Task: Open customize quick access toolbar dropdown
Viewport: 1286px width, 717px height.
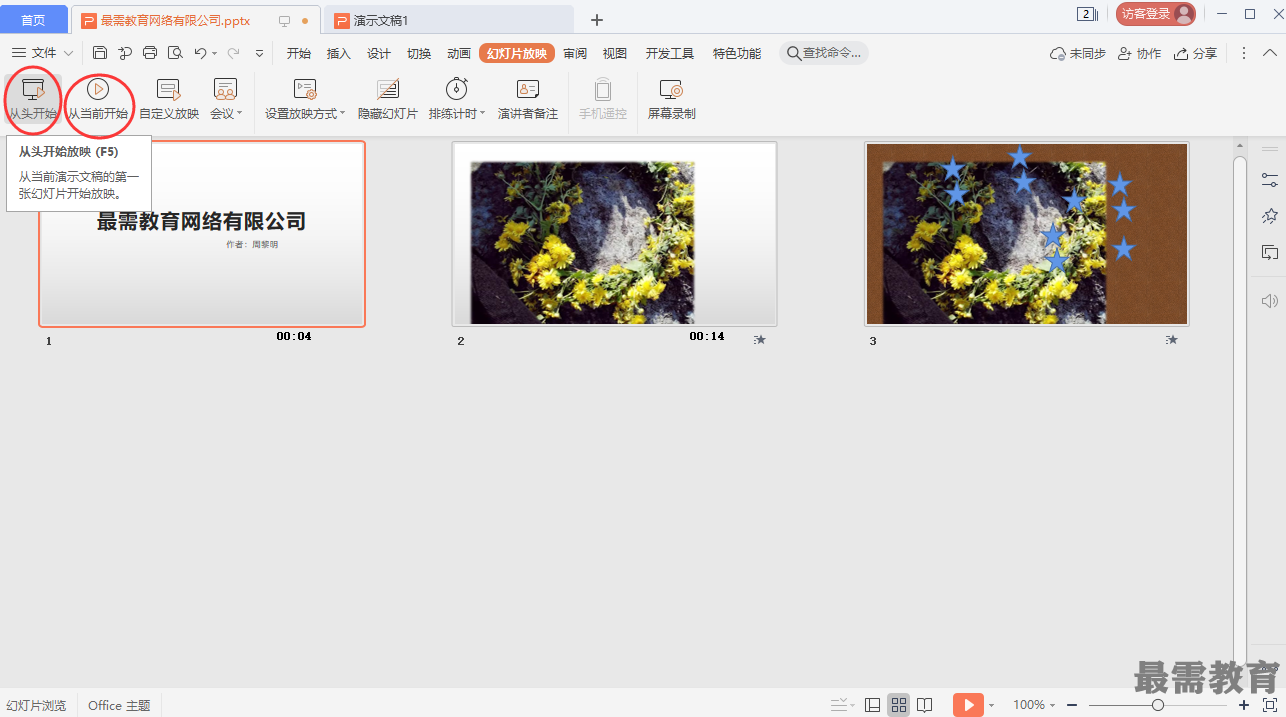Action: [260, 54]
